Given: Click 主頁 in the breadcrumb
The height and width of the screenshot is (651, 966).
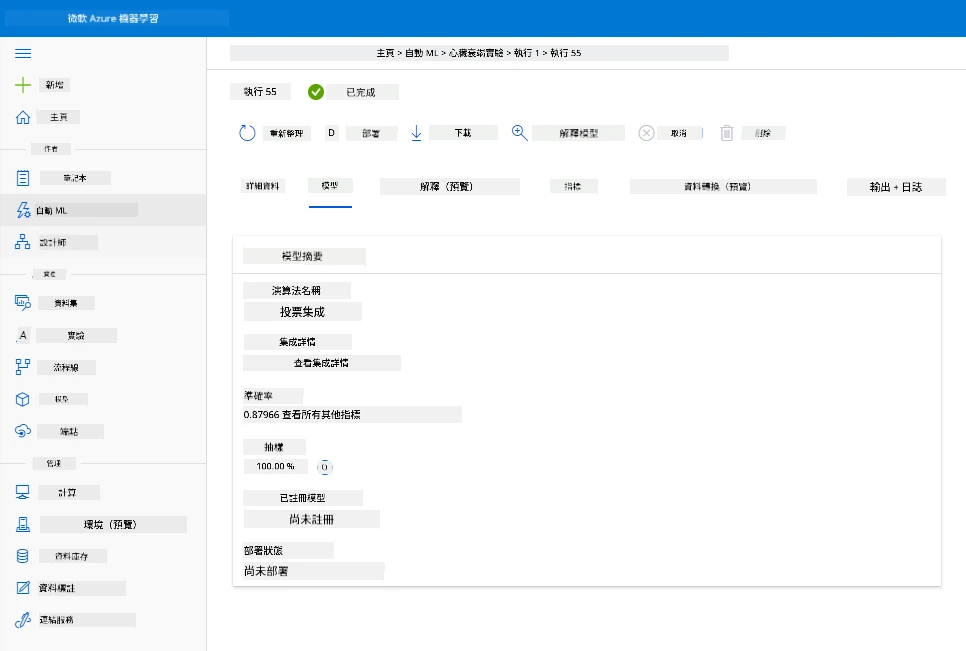Looking at the screenshot, I should [385, 53].
